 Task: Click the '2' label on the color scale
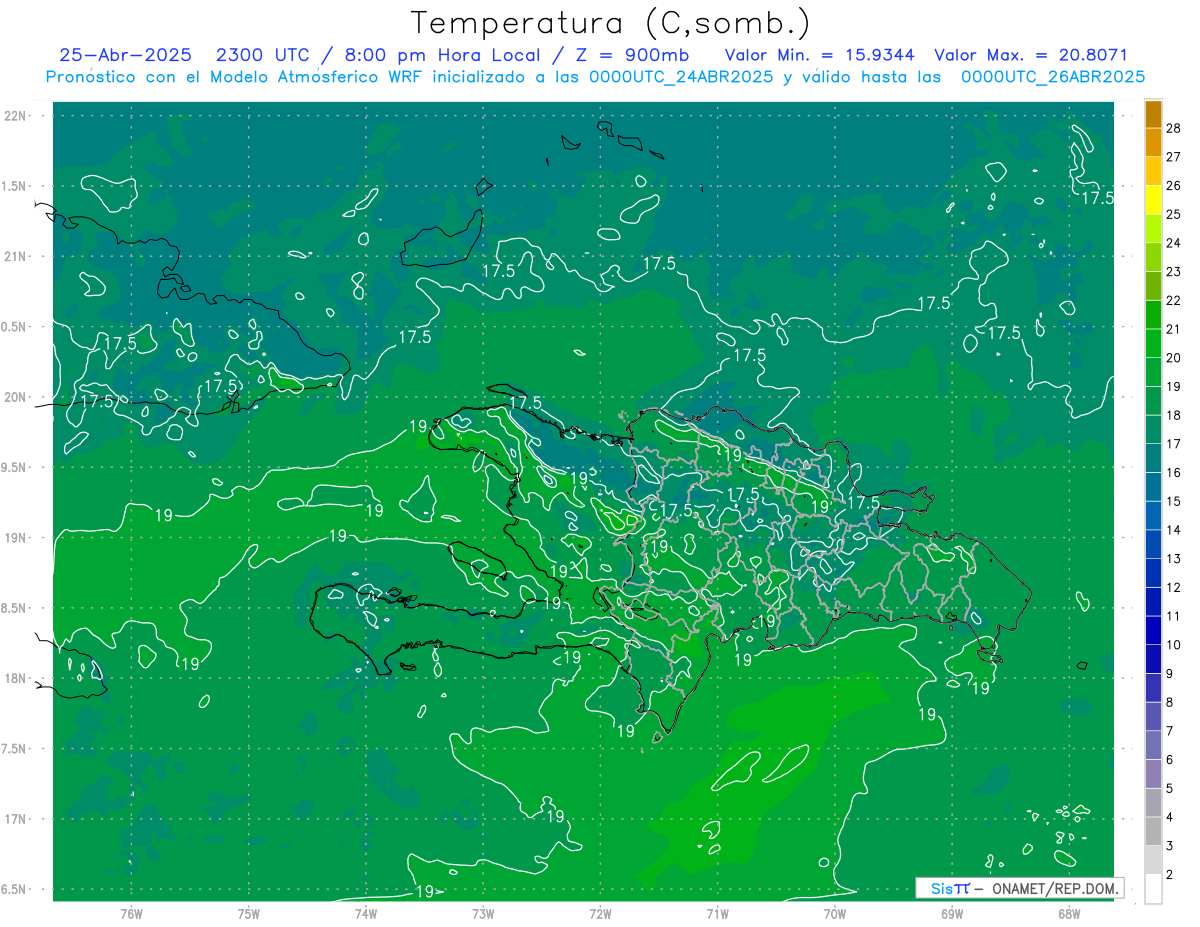(x=1171, y=874)
